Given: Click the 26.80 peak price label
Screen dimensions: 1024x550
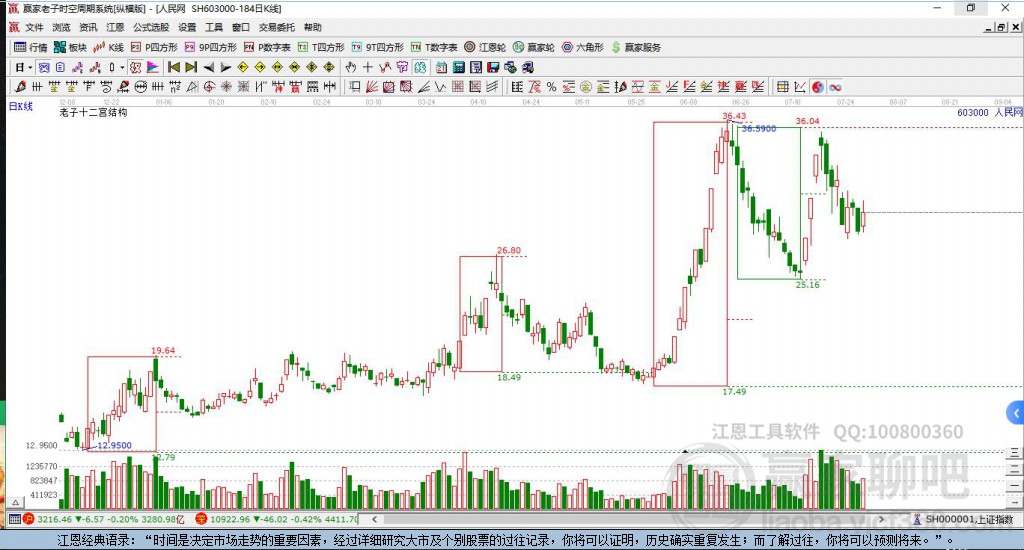Looking at the screenshot, I should tap(509, 250).
